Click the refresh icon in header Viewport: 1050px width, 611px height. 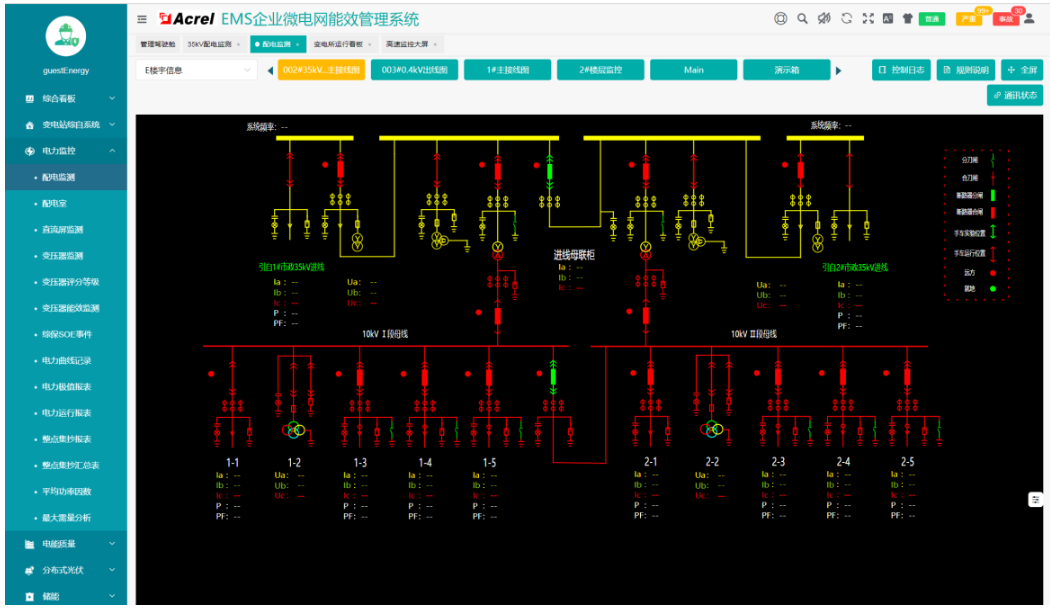point(846,19)
